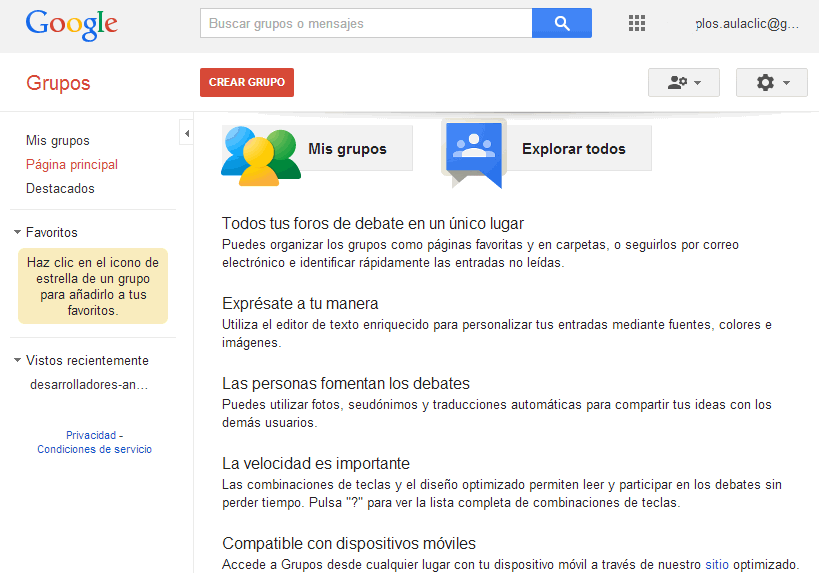Click heading Todos tus foros de debate
Viewport: 819px width, 573px height.
point(372,223)
